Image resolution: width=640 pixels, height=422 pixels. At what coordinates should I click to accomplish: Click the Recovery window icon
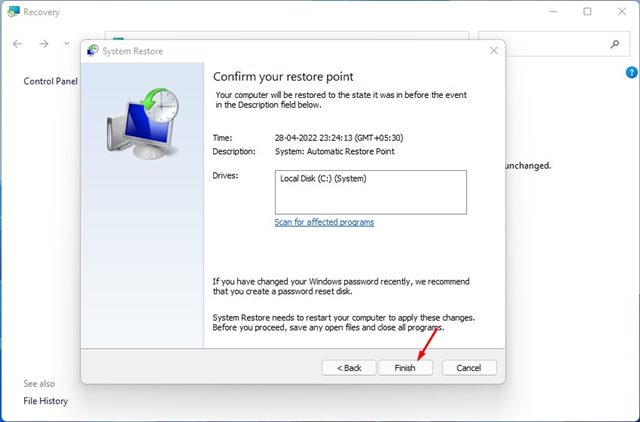[13, 12]
